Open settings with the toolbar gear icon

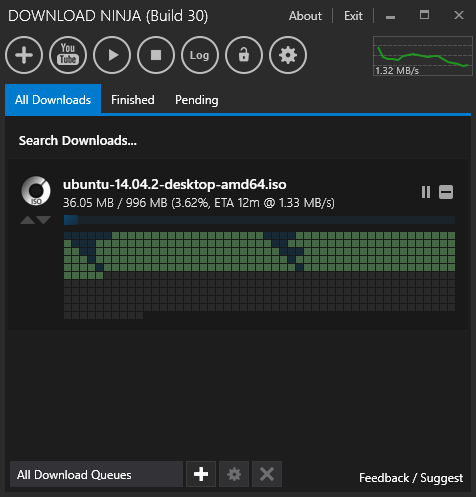288,55
